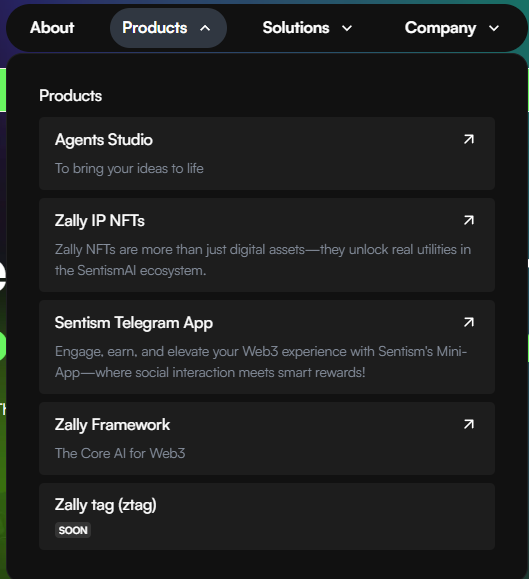Screen dimensions: 529x579
Task: Click the arrow icon on Agents Studio
Action: pos(468,140)
